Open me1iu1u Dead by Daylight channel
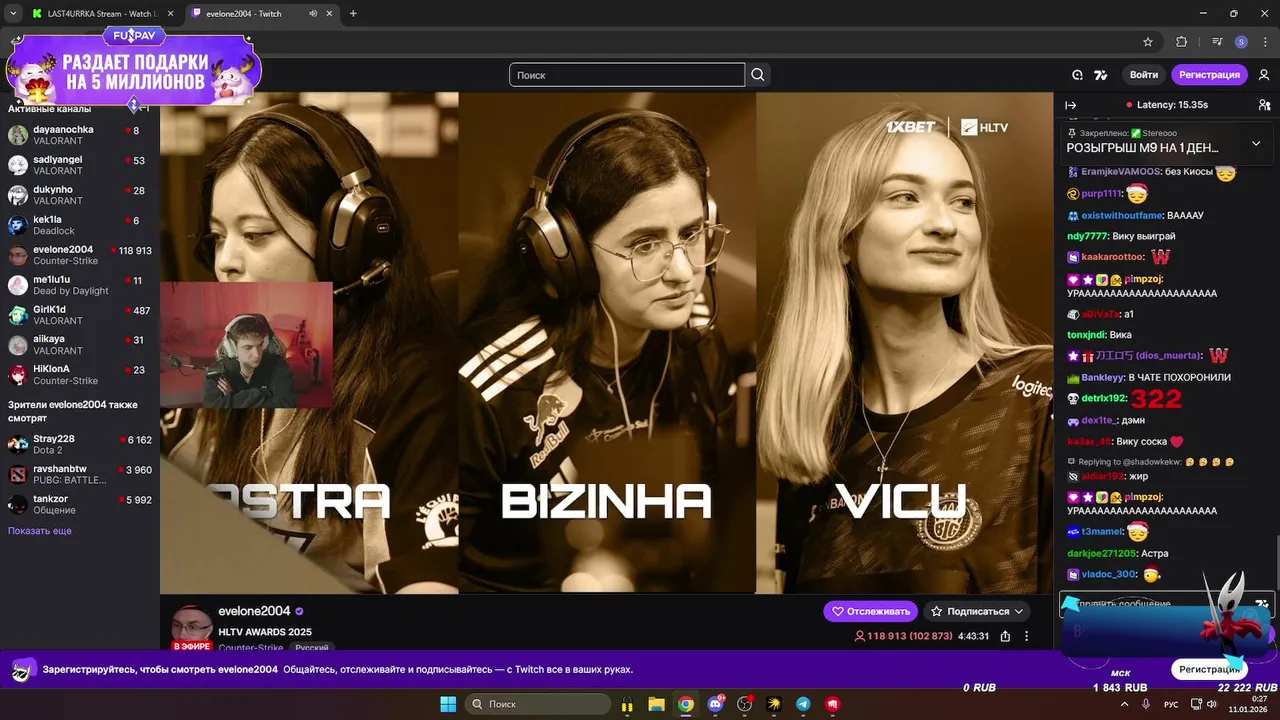Image resolution: width=1280 pixels, height=720 pixels. 80,285
